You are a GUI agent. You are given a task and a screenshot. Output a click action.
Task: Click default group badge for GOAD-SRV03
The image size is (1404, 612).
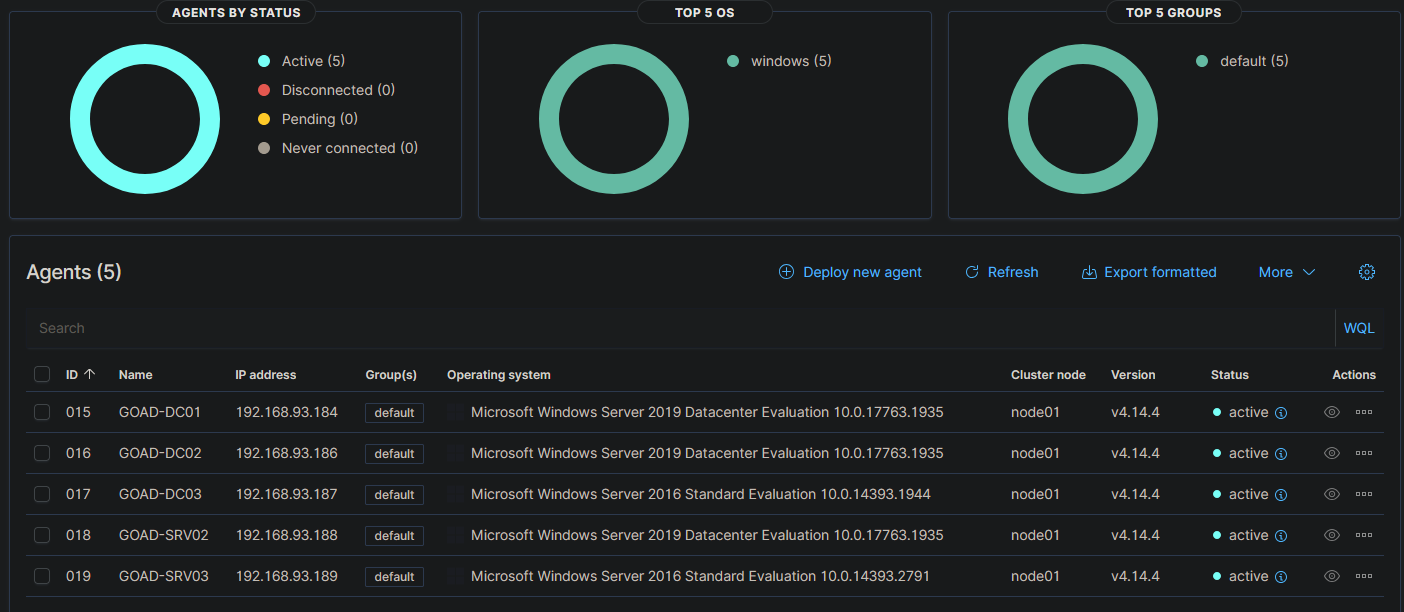pos(394,577)
